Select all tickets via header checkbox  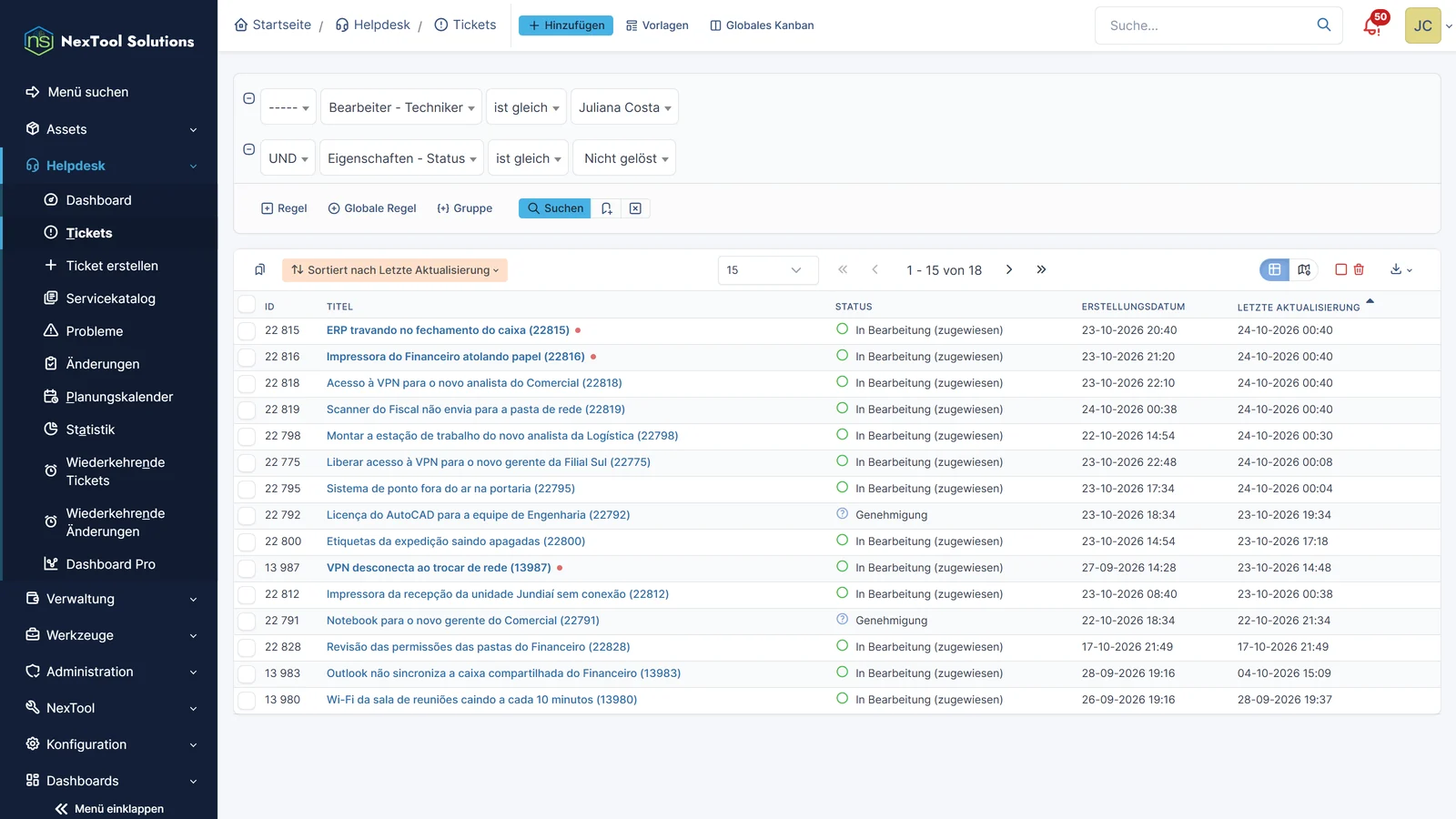click(x=247, y=305)
